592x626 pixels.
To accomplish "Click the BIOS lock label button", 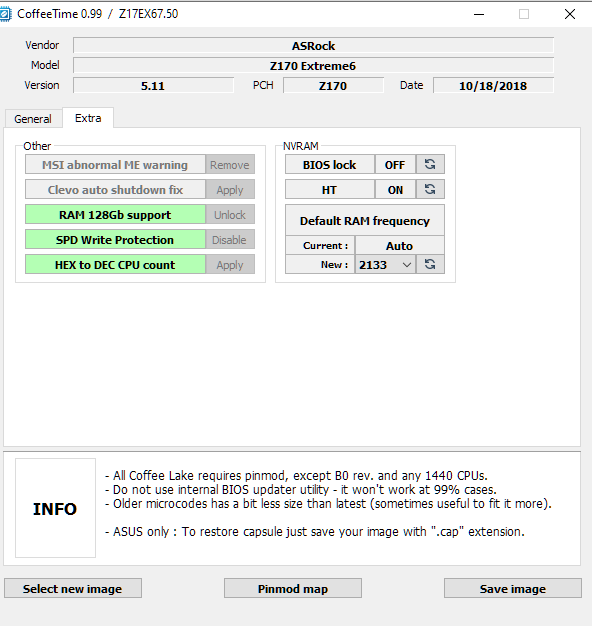I will coord(330,164).
